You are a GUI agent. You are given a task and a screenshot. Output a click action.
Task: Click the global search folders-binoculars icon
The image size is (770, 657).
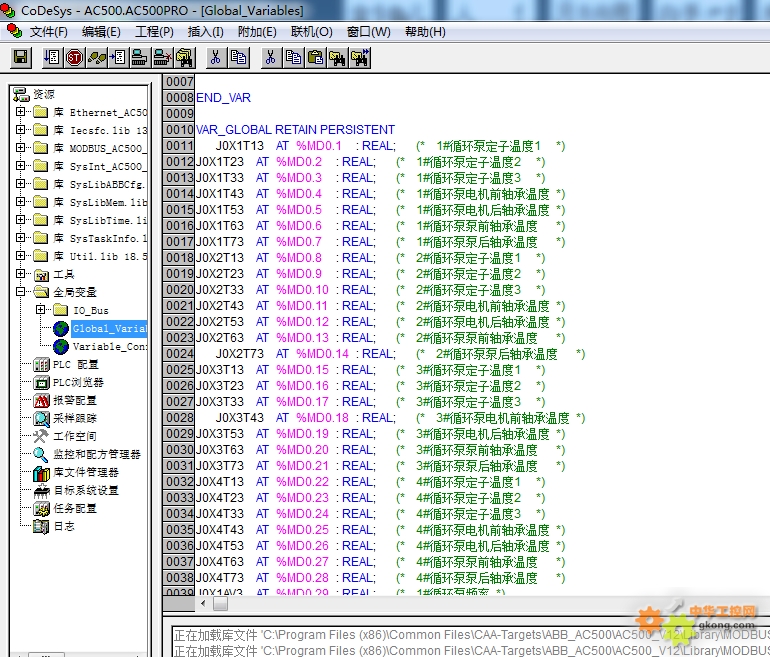pos(185,58)
